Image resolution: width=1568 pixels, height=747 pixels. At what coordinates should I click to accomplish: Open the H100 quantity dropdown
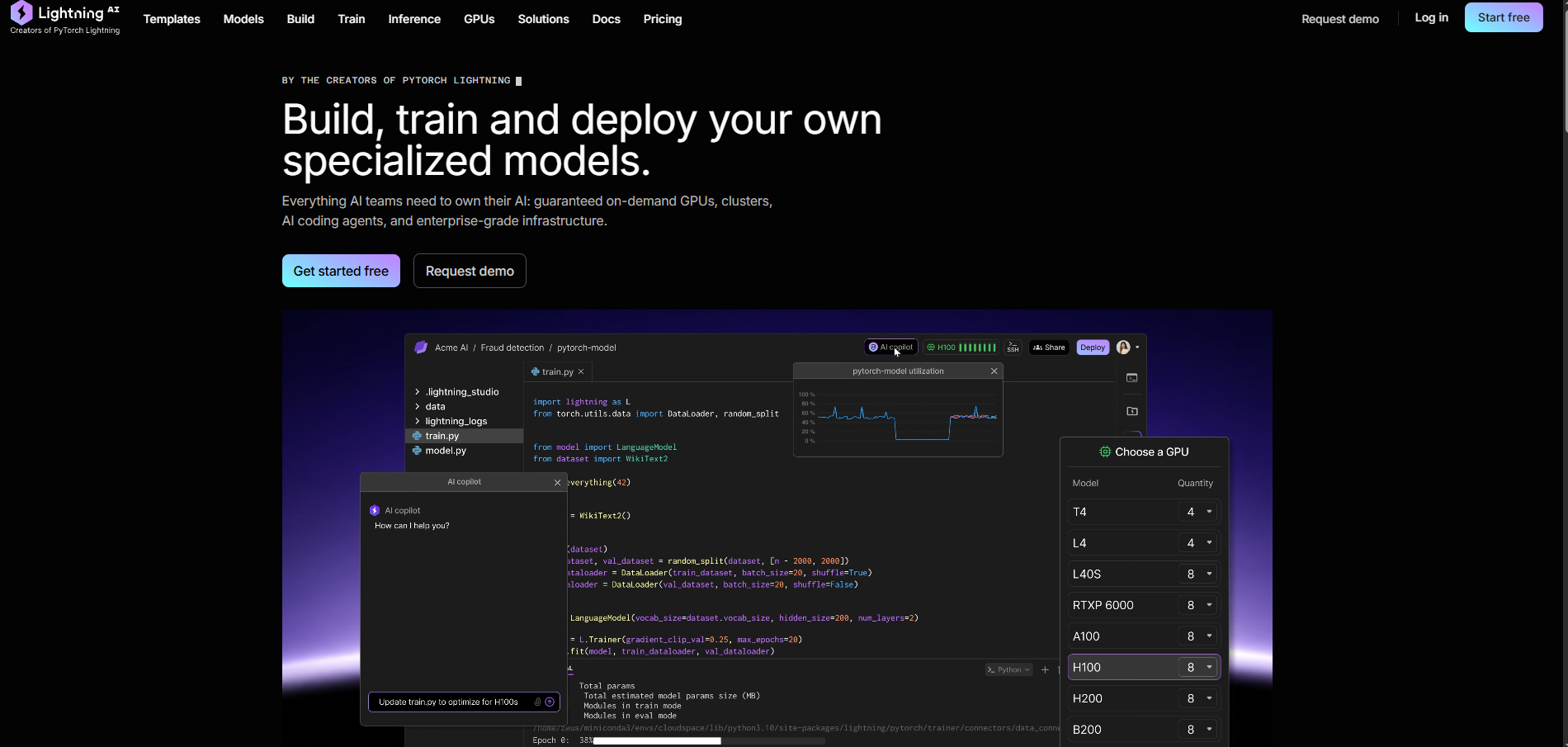coord(1197,667)
